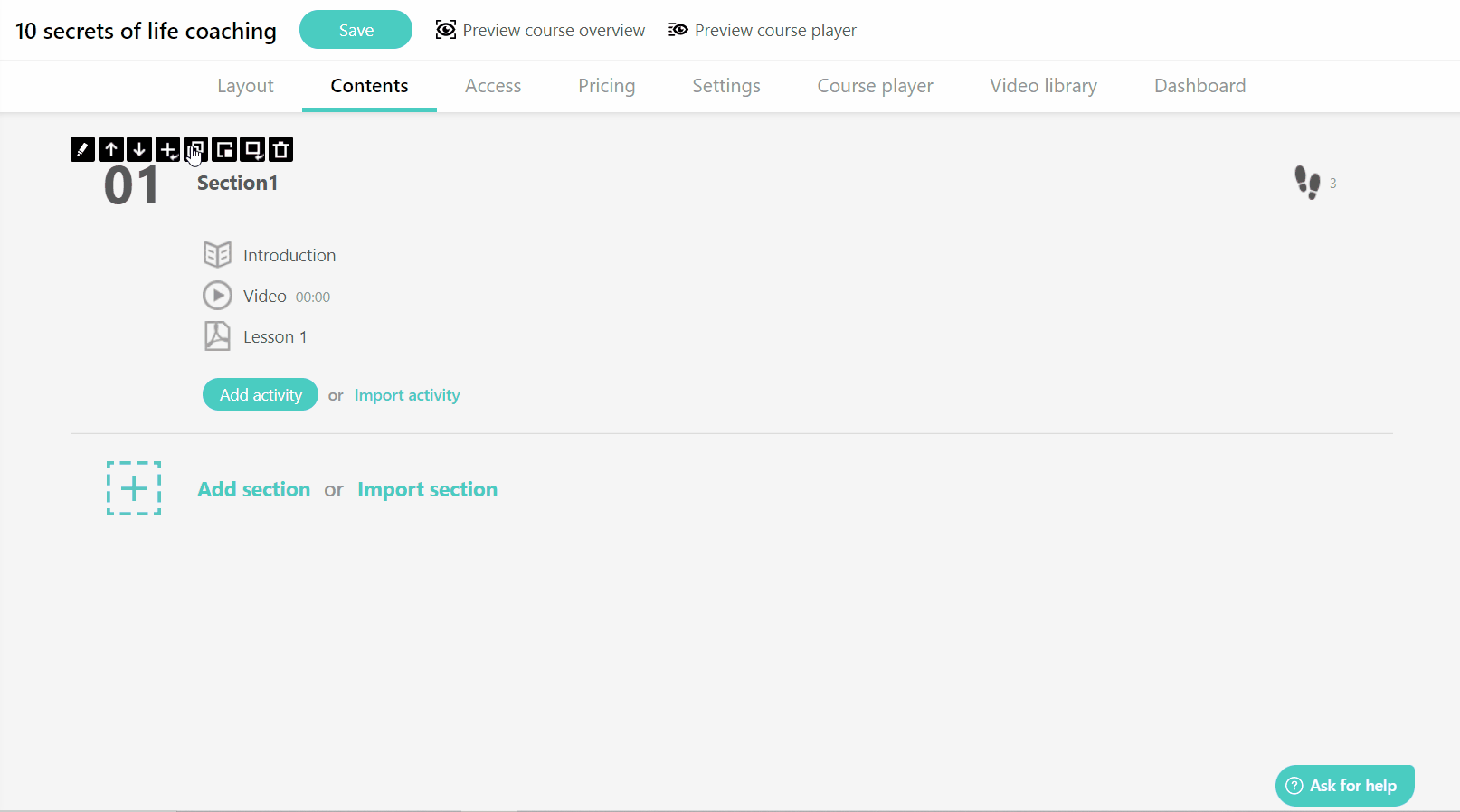Open Preview course player
Screen dimensions: 1460x812
coord(762,30)
